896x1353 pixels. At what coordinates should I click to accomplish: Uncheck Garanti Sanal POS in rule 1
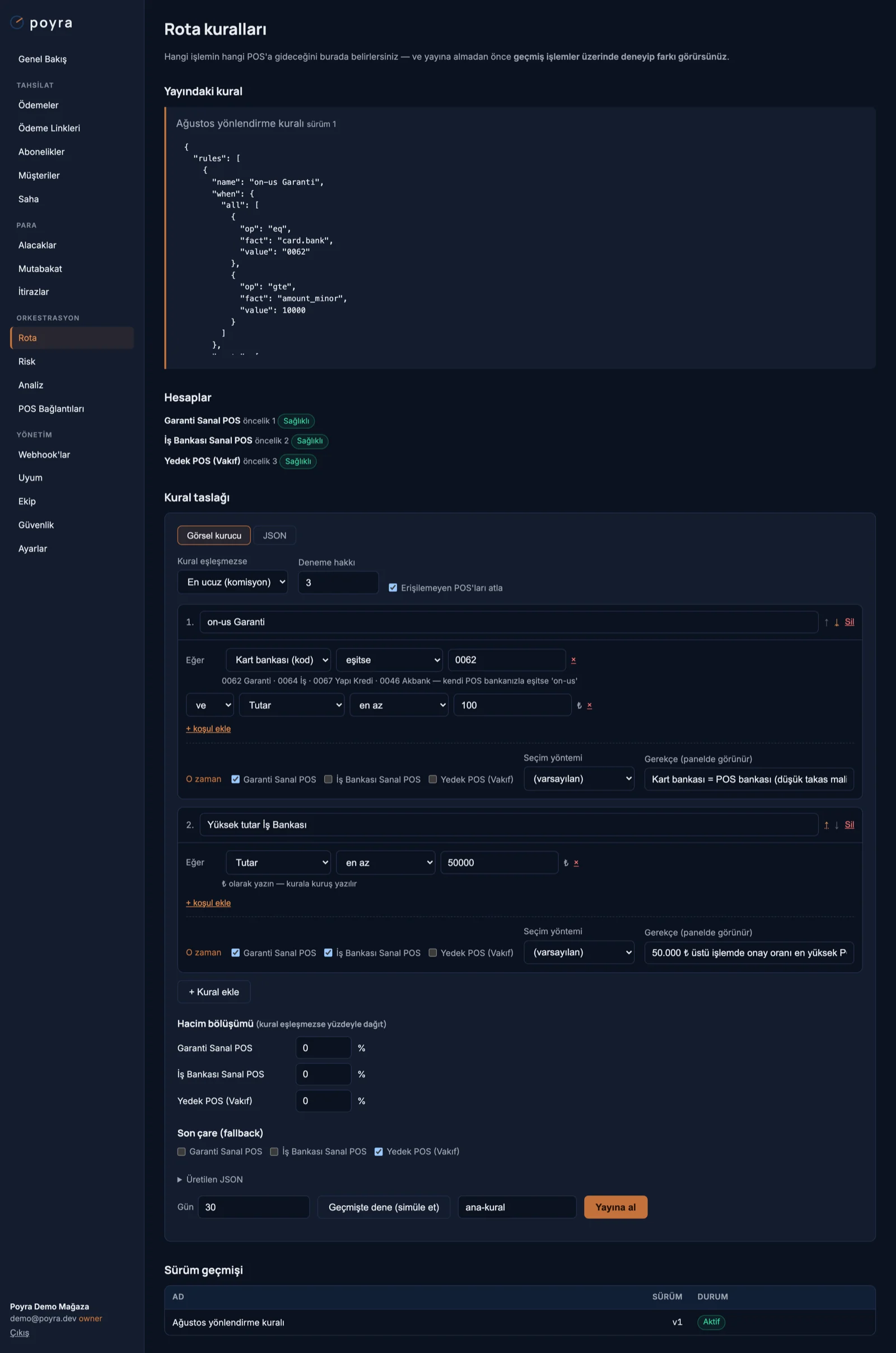235,780
